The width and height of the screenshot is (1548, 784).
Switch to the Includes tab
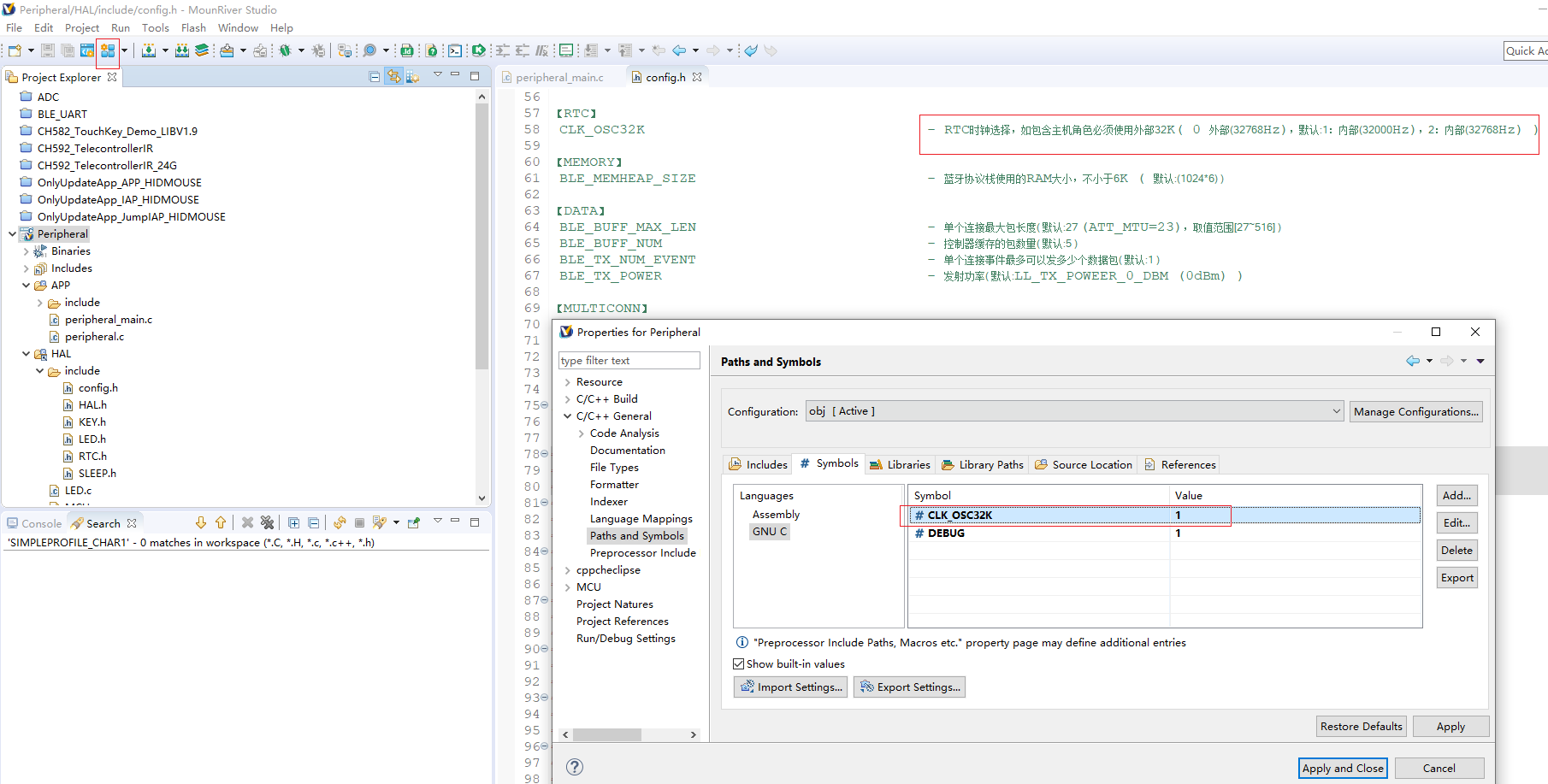tap(758, 464)
